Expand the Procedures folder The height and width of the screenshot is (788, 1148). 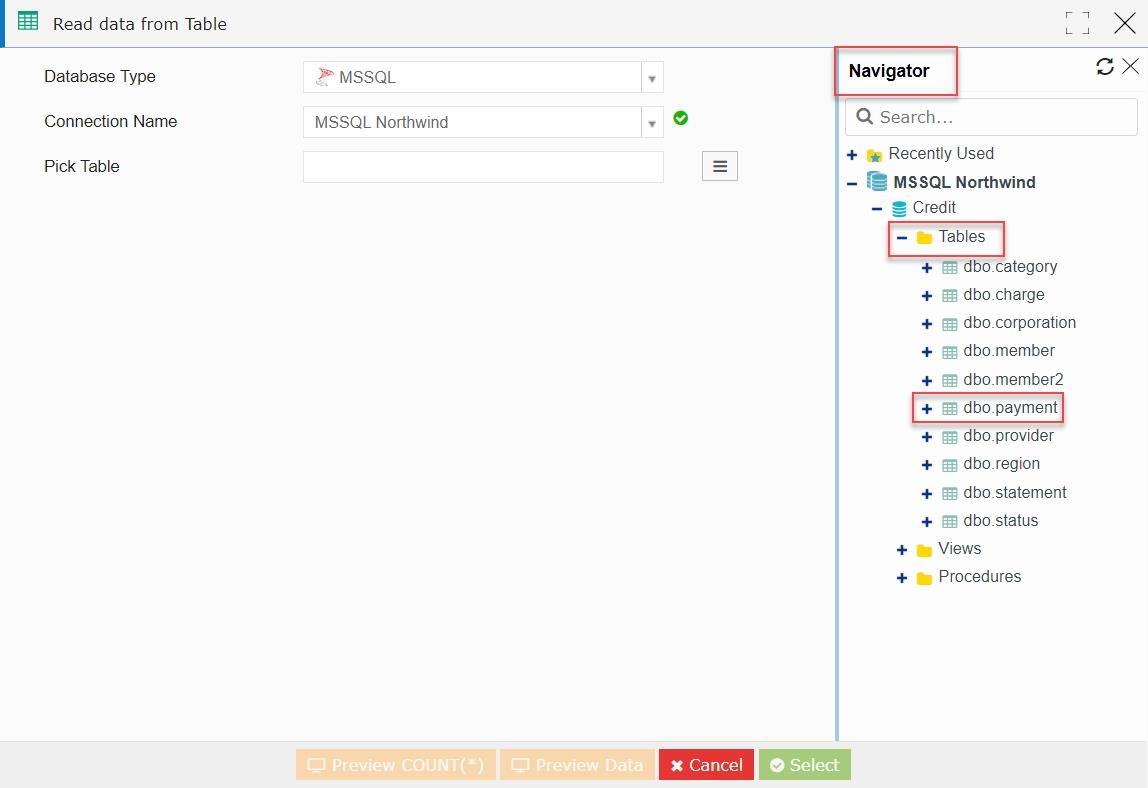[902, 578]
